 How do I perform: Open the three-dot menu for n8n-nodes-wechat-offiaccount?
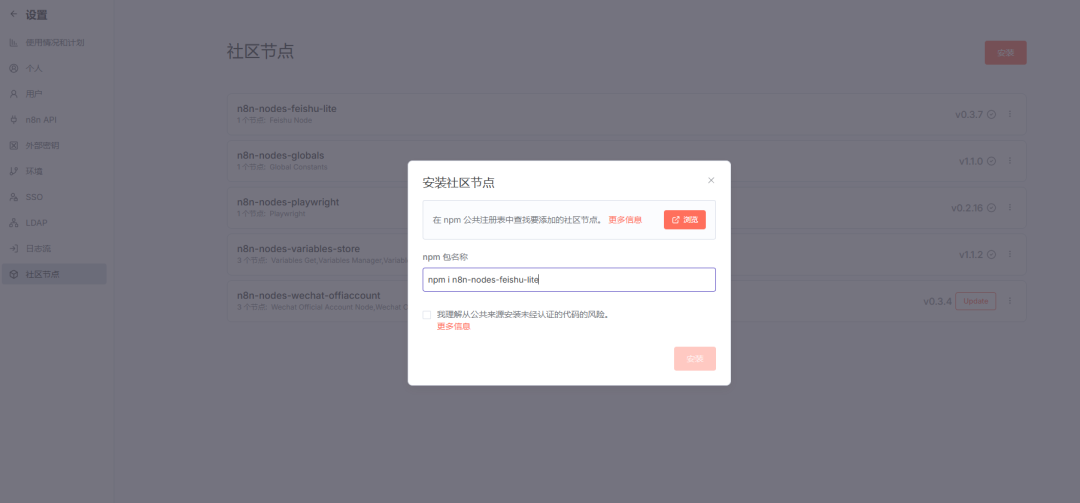coord(1010,301)
